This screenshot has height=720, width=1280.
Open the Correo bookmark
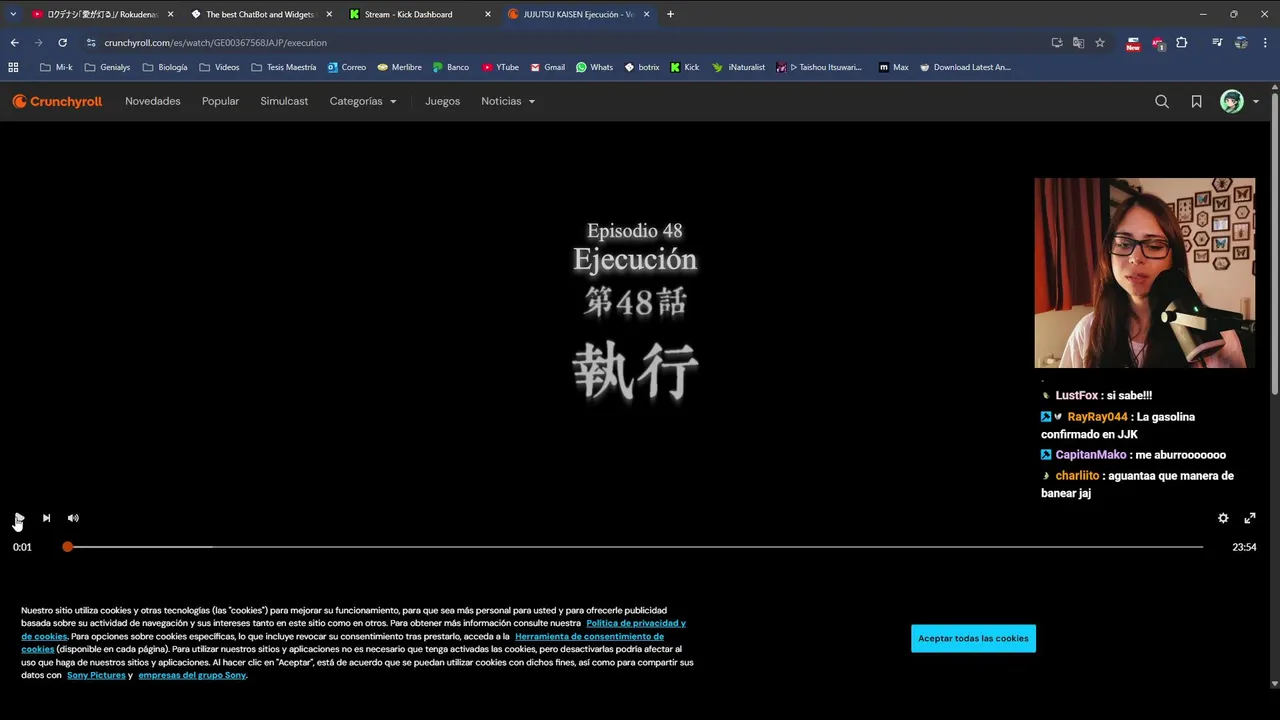346,67
